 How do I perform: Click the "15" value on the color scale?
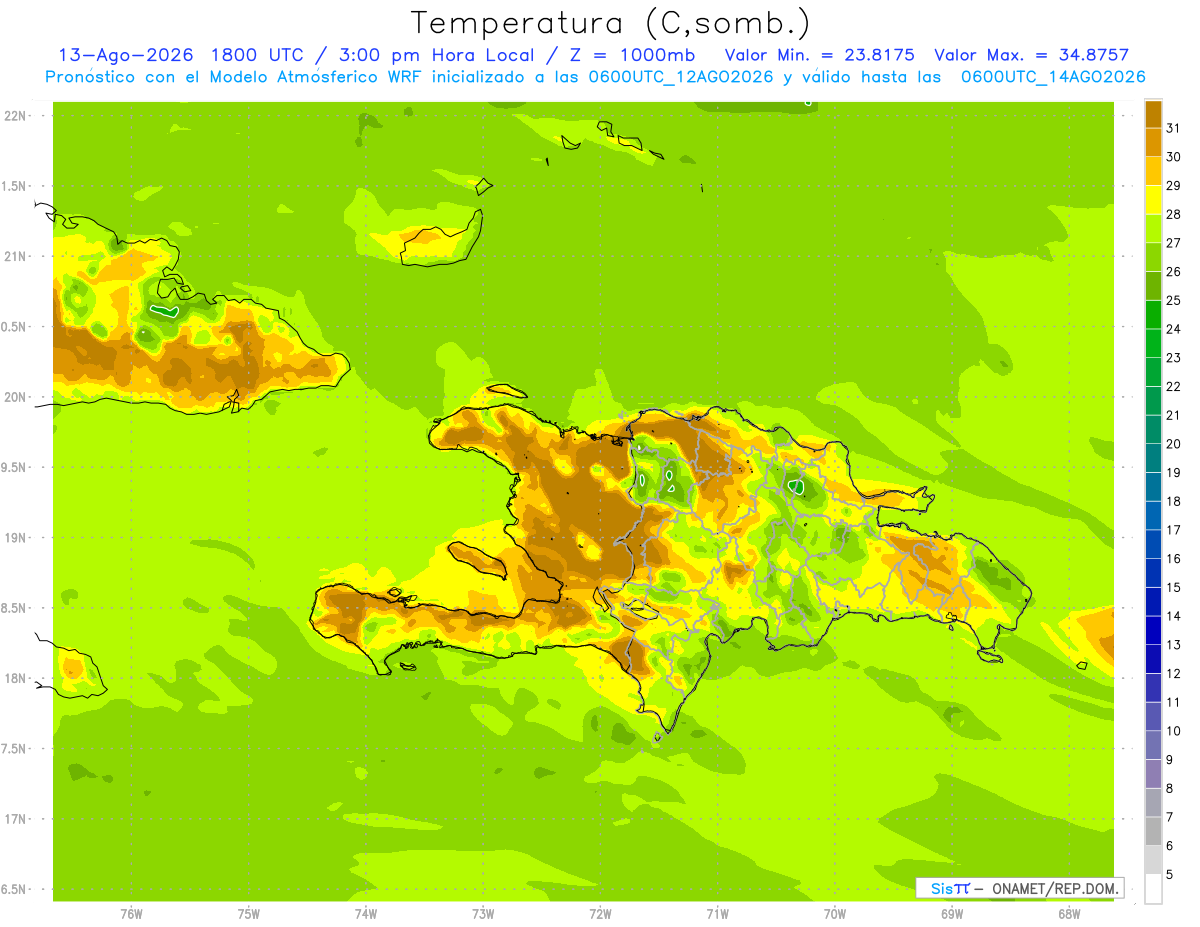tap(1173, 587)
